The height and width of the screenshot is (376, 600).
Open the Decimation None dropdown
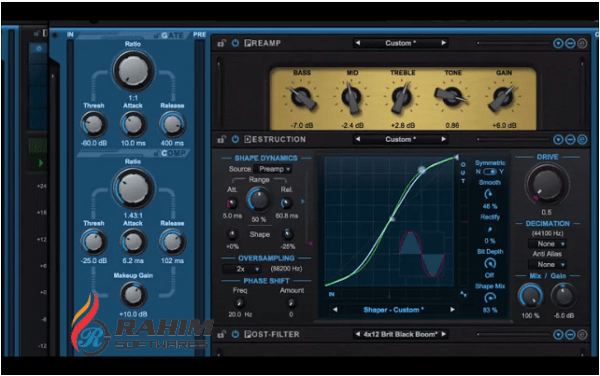[548, 244]
